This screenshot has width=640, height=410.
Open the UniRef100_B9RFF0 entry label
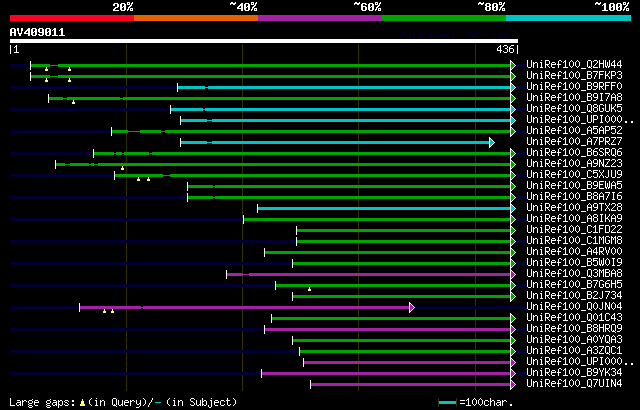pyautogui.click(x=574, y=86)
